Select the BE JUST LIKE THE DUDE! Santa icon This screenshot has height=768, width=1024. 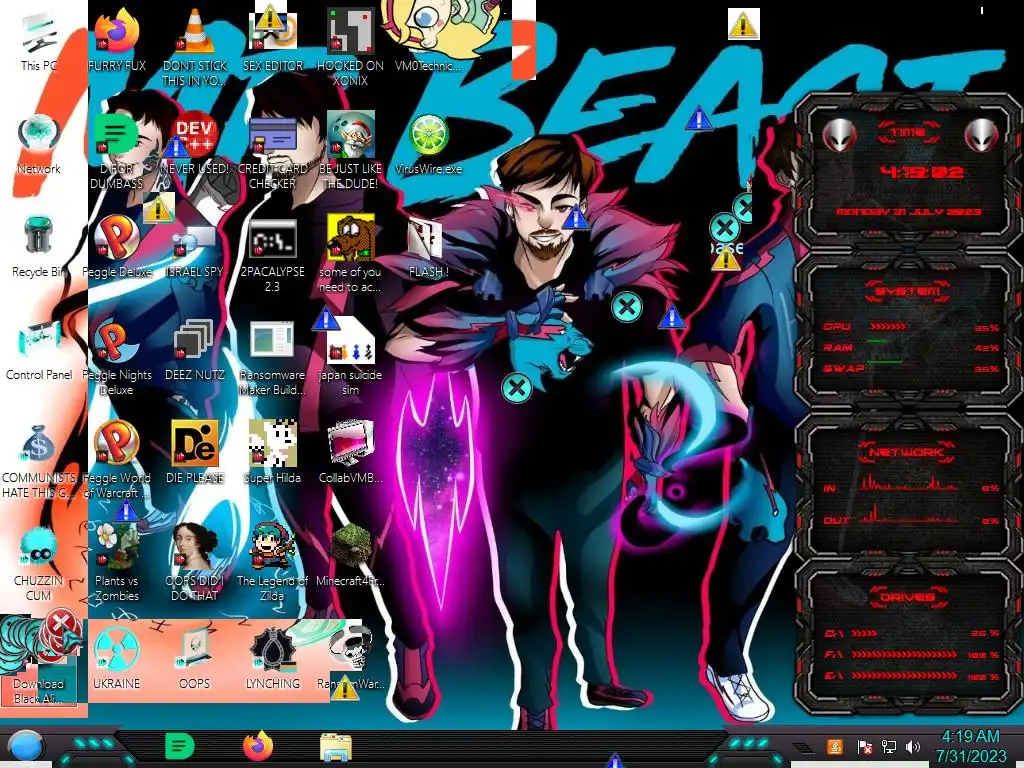pos(351,150)
